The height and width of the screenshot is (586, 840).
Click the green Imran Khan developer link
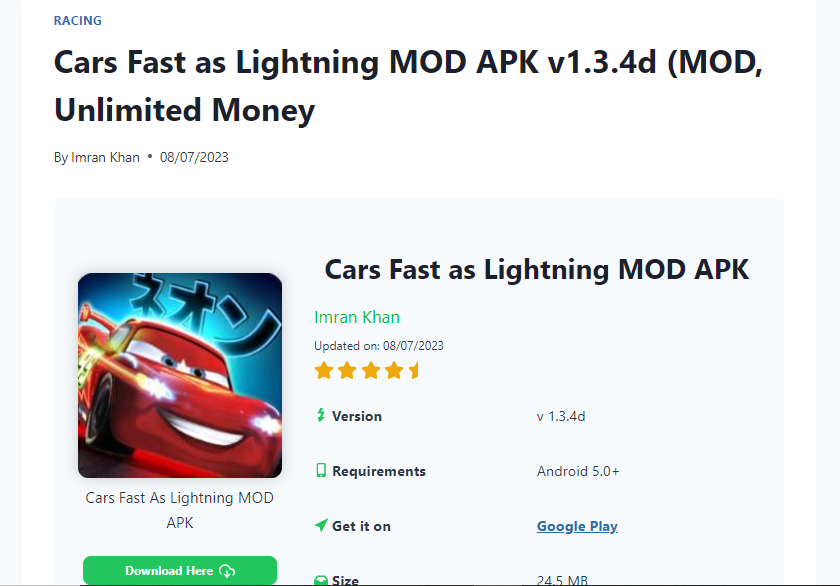pos(357,316)
